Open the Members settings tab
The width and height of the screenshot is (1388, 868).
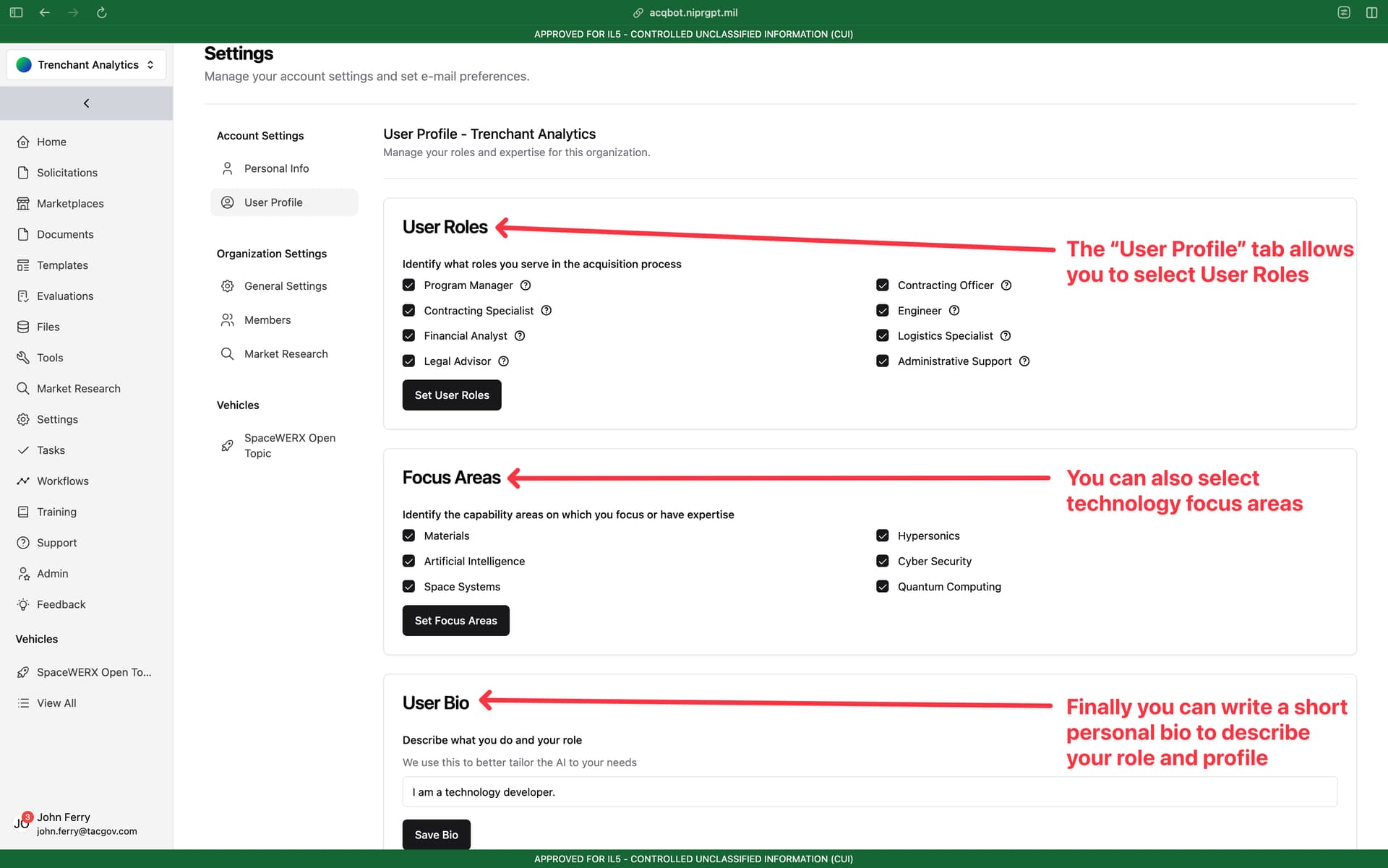pos(284,320)
